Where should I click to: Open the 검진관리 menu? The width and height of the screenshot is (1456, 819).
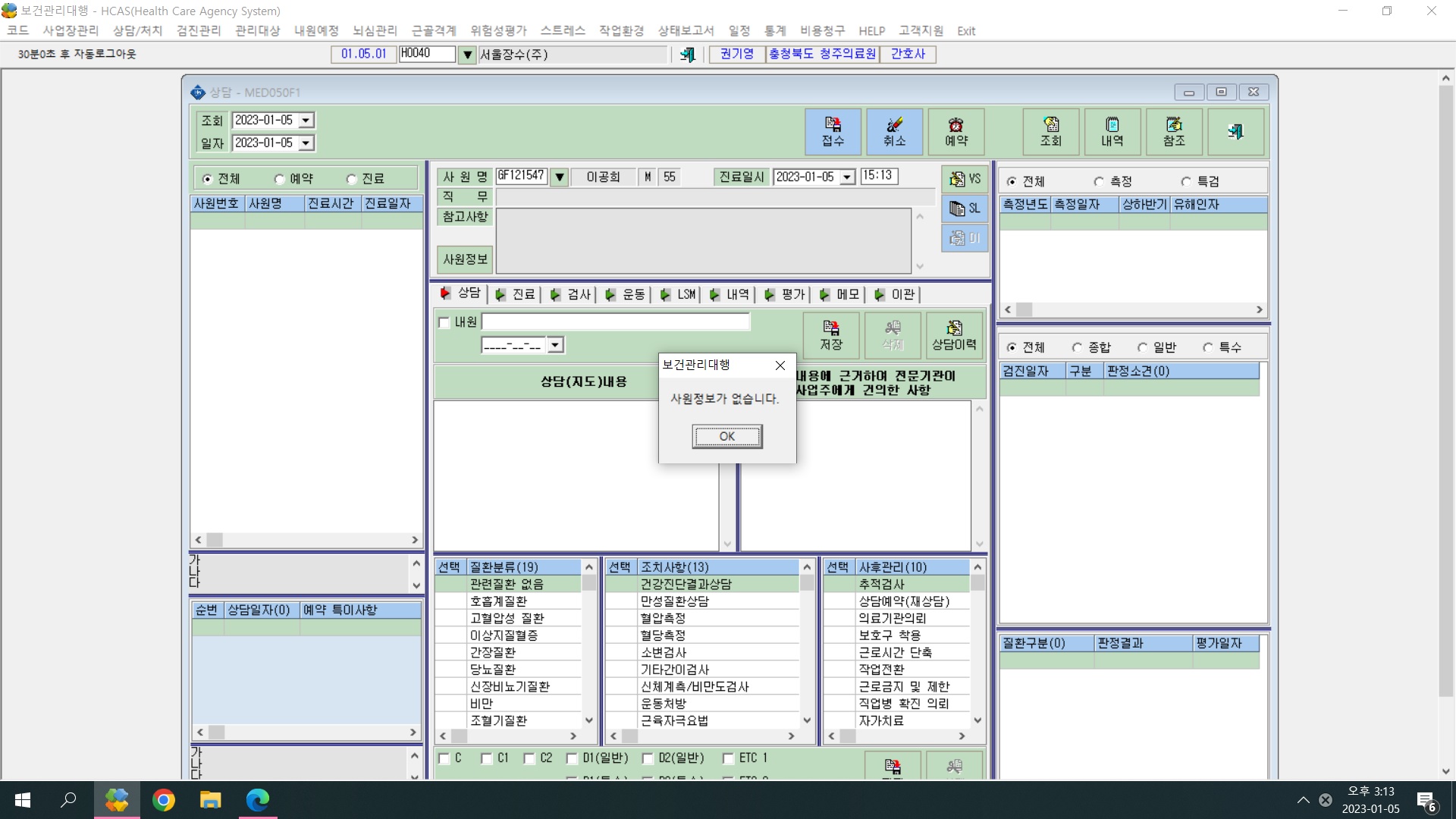coord(199,30)
